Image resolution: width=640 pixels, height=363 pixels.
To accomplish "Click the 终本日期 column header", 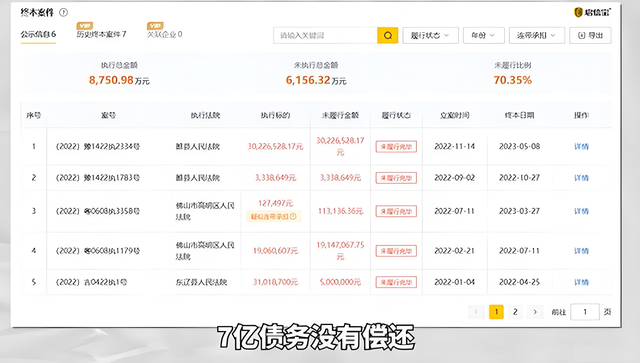I will coord(519,116).
